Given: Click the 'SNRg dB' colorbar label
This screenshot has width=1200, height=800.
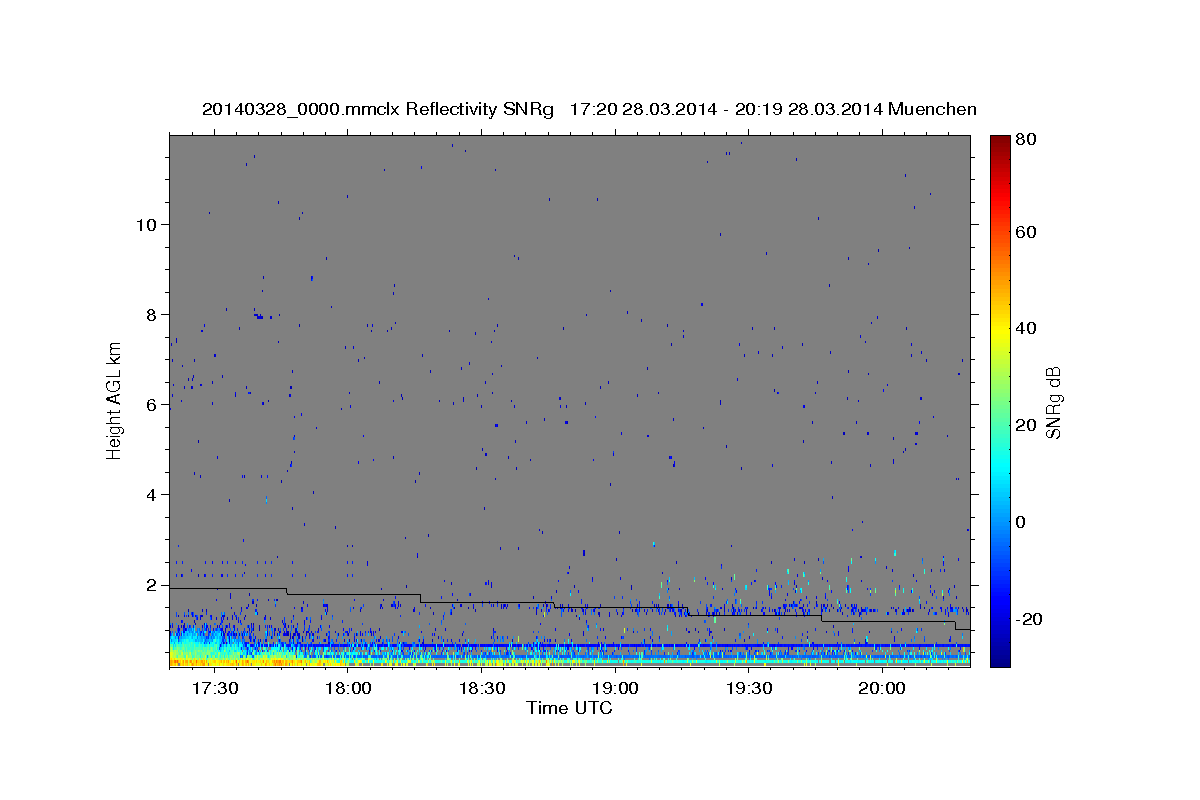Looking at the screenshot, I should pos(1053,402).
